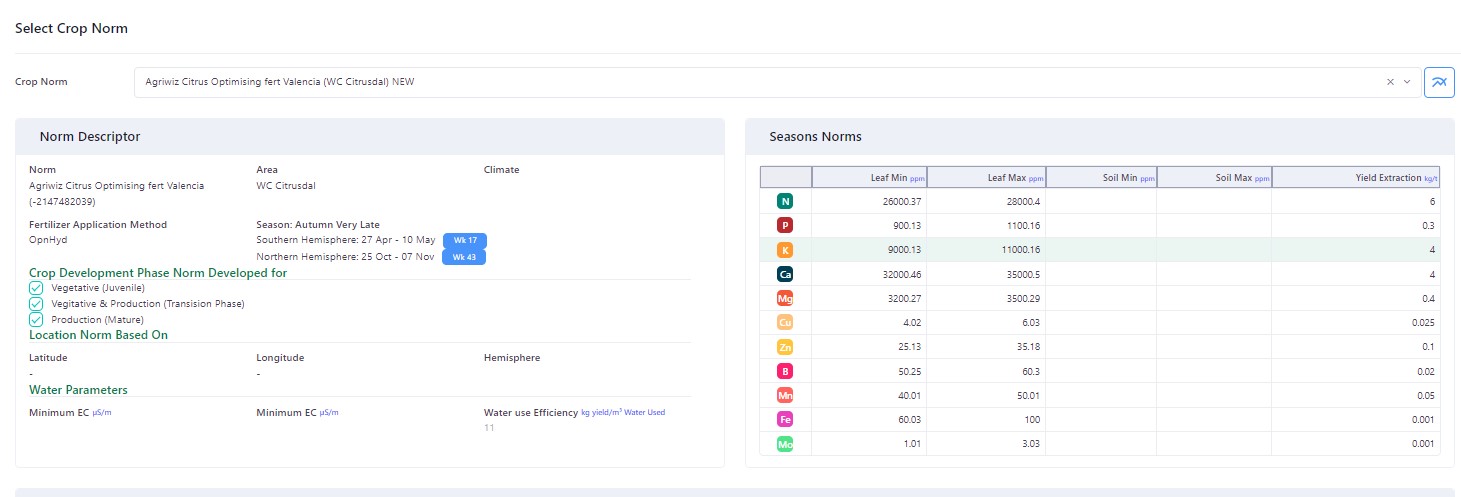
Task: Click Leaf Max value 3.03
Action: pyautogui.click(x=1030, y=444)
